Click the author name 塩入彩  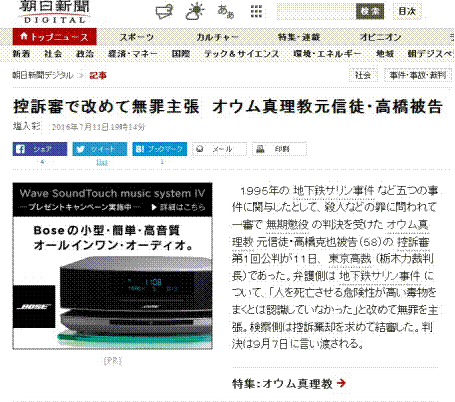[x=26, y=127]
